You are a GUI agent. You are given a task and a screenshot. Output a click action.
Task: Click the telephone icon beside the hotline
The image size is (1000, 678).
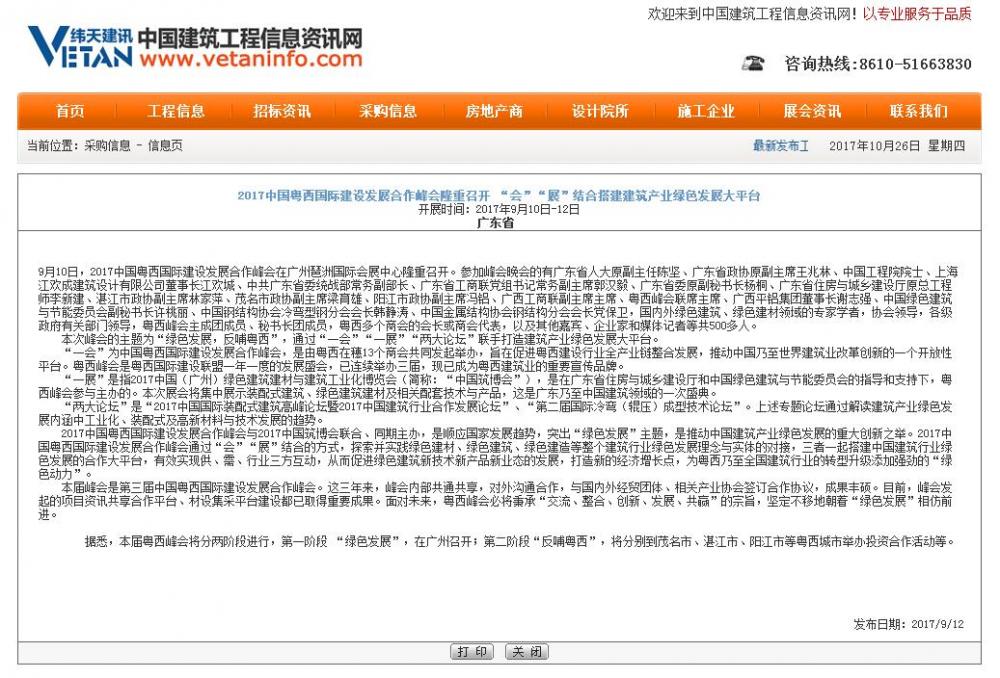(x=753, y=64)
